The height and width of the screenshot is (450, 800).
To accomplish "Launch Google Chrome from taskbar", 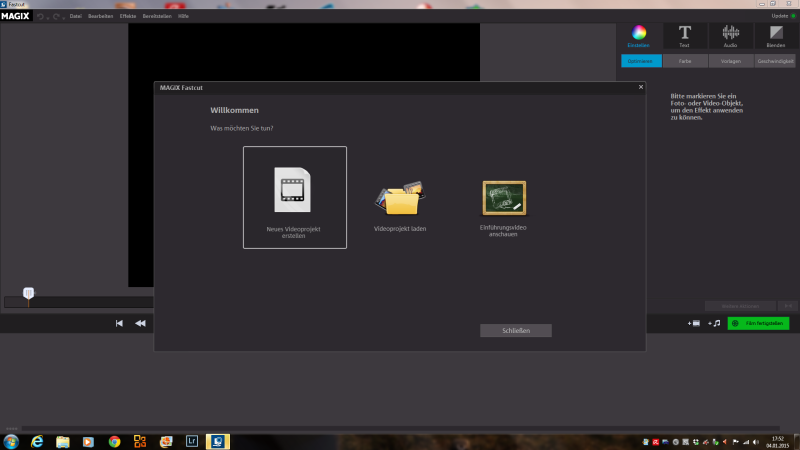I will [114, 441].
